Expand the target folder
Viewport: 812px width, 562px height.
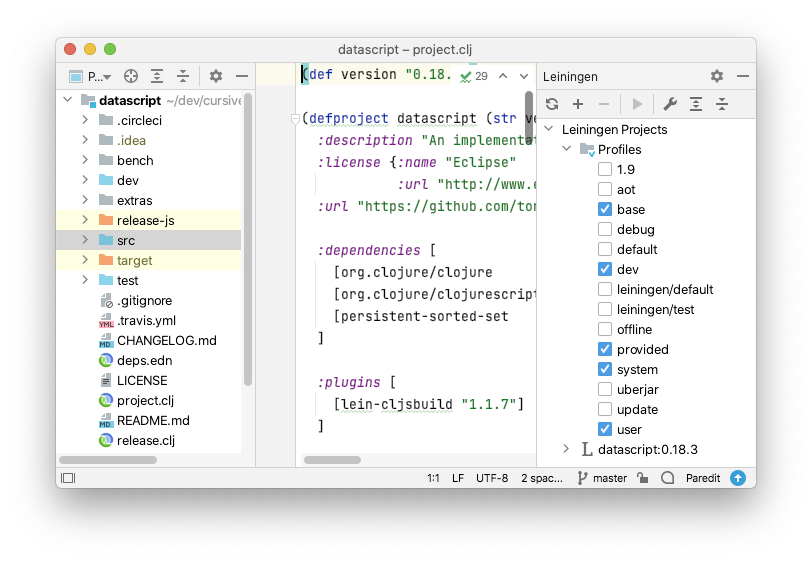click(x=85, y=260)
